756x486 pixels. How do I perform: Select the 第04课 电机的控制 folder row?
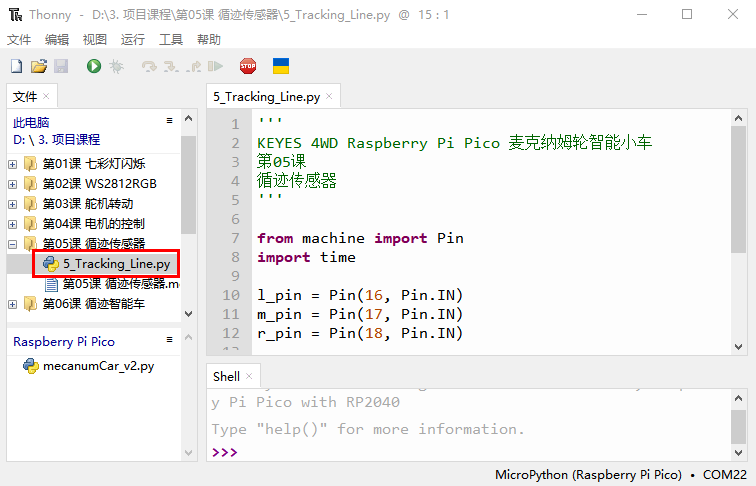tap(94, 224)
